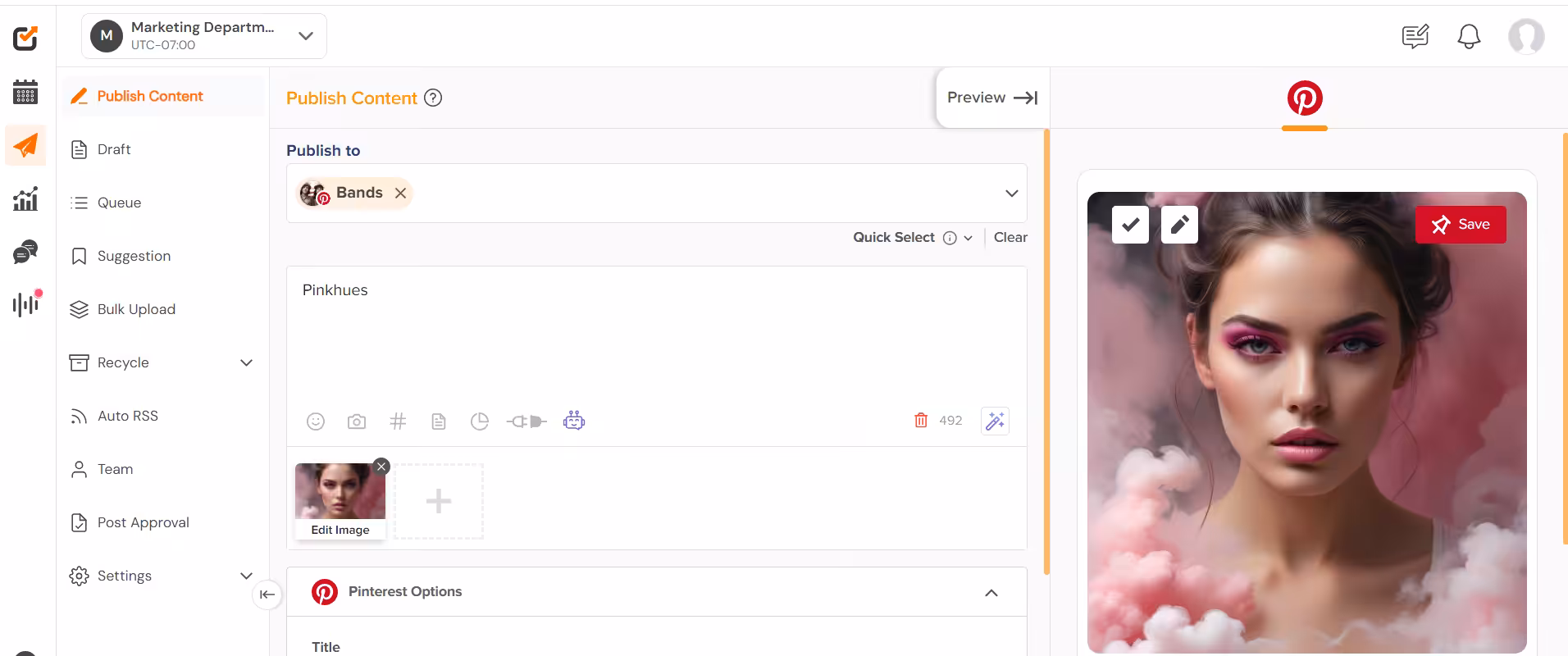Viewport: 1568px width, 656px height.
Task: Click Edit Image under thumbnail
Action: tap(340, 530)
